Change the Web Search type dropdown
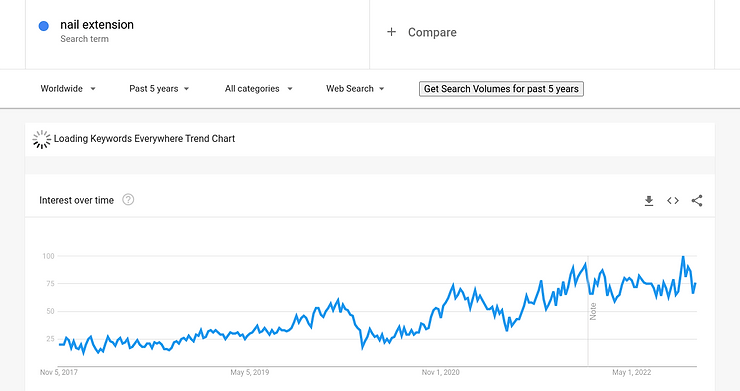 (355, 89)
